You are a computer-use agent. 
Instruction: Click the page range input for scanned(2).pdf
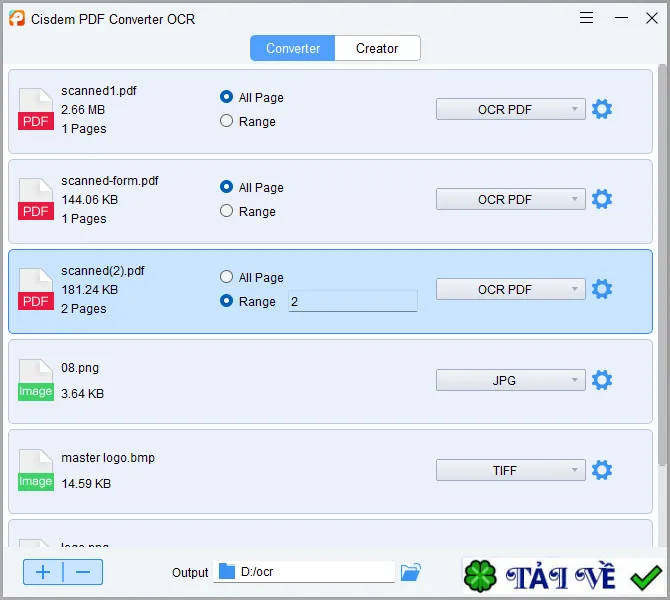click(x=353, y=301)
